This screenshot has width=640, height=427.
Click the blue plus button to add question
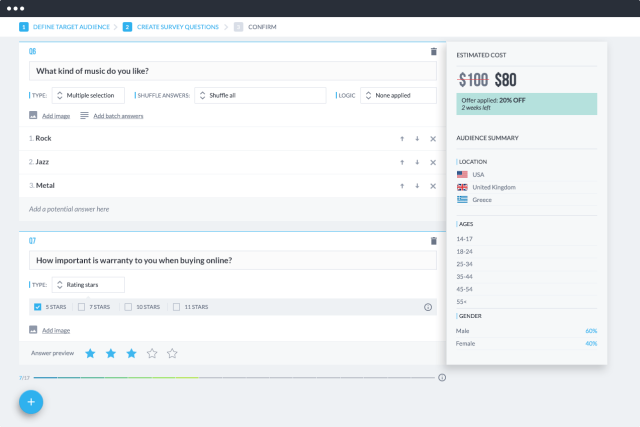[x=31, y=402]
